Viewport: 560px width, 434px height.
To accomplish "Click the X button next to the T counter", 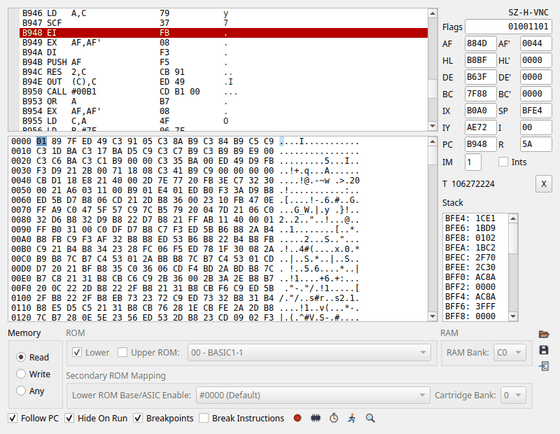I will click(x=544, y=184).
